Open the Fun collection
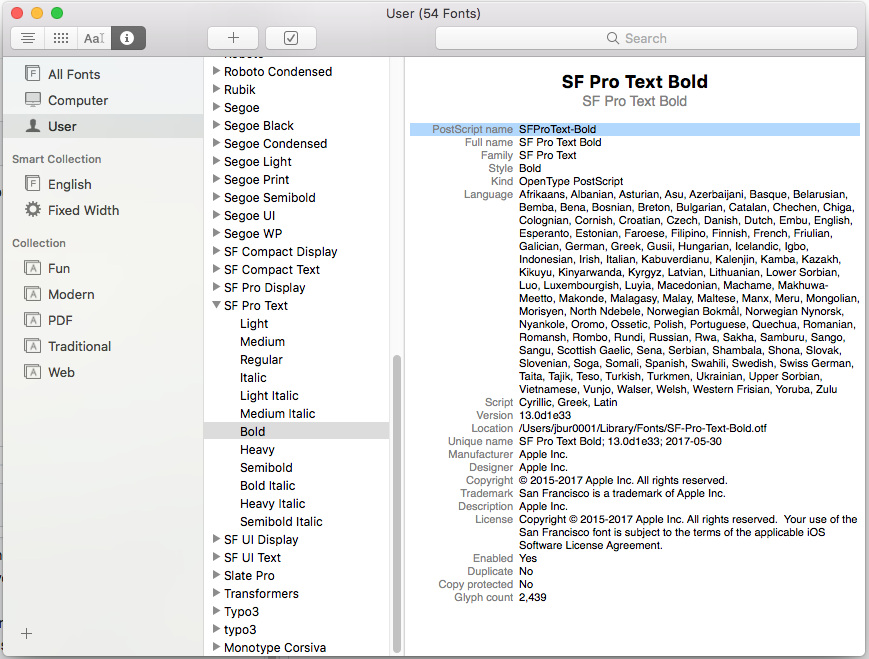This screenshot has height=659, width=869. pyautogui.click(x=58, y=269)
